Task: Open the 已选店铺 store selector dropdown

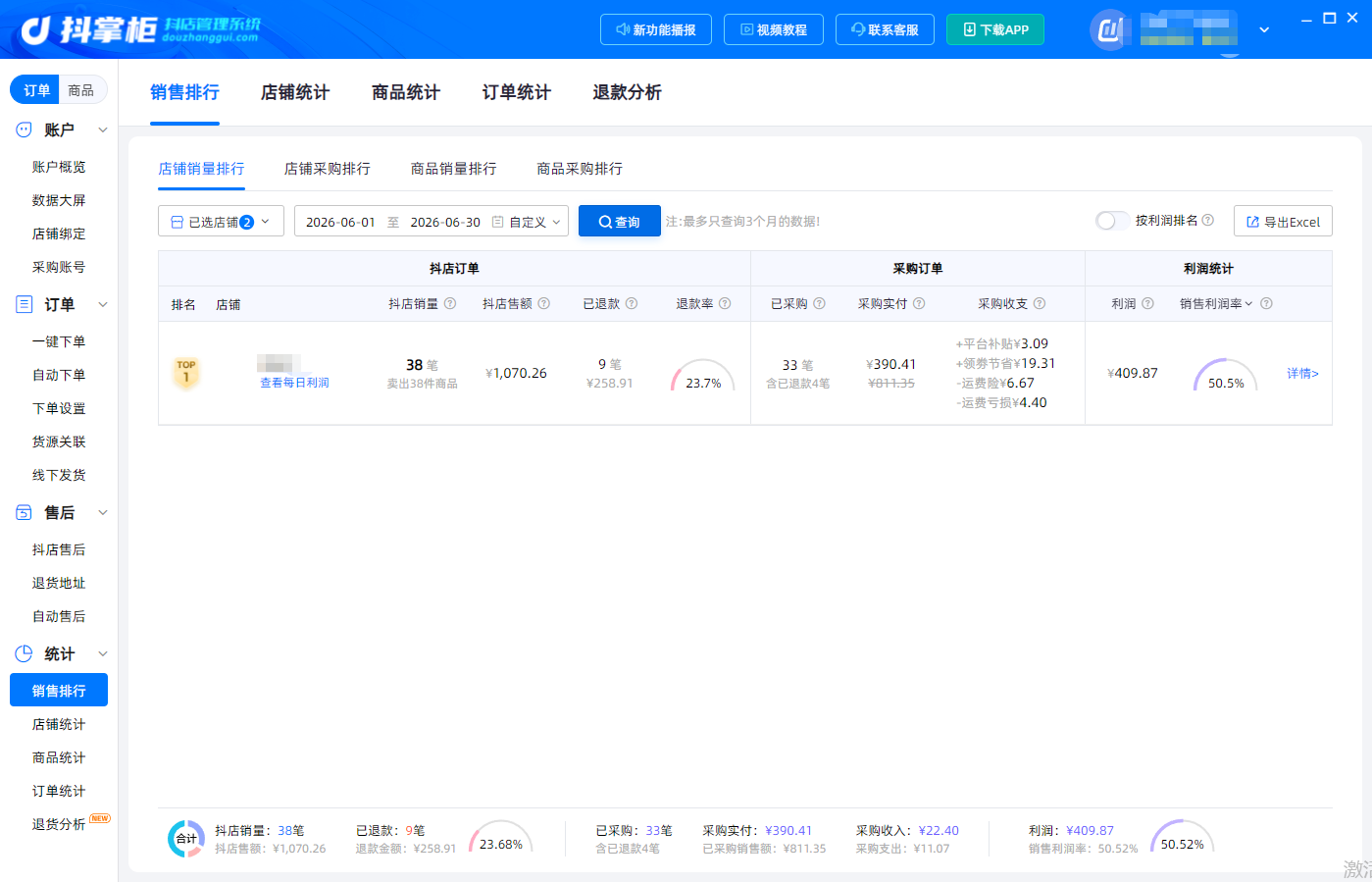Action: tap(221, 222)
